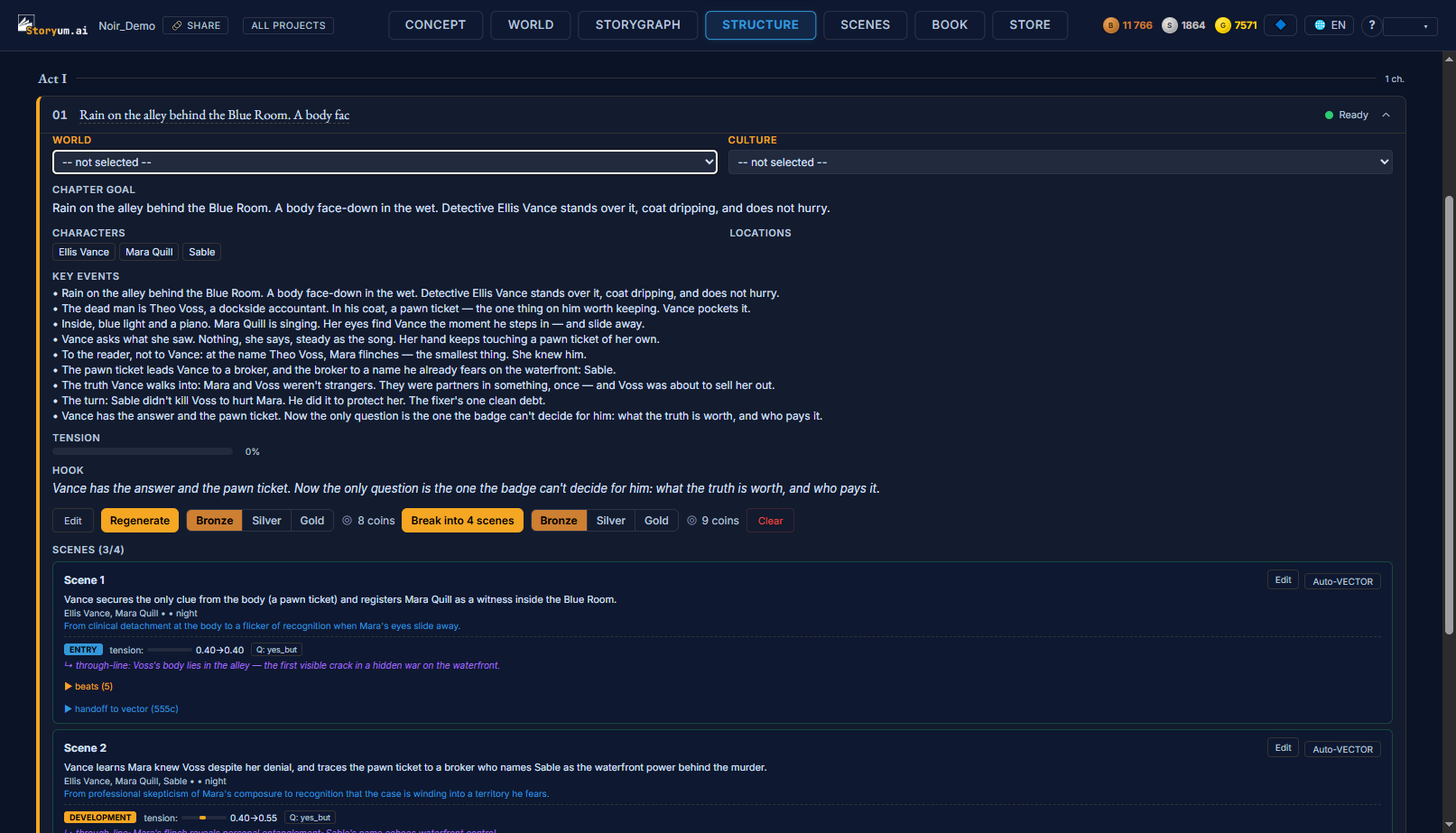1456x833 pixels.
Task: Click the HOOK italic sentence
Action: coord(466,488)
